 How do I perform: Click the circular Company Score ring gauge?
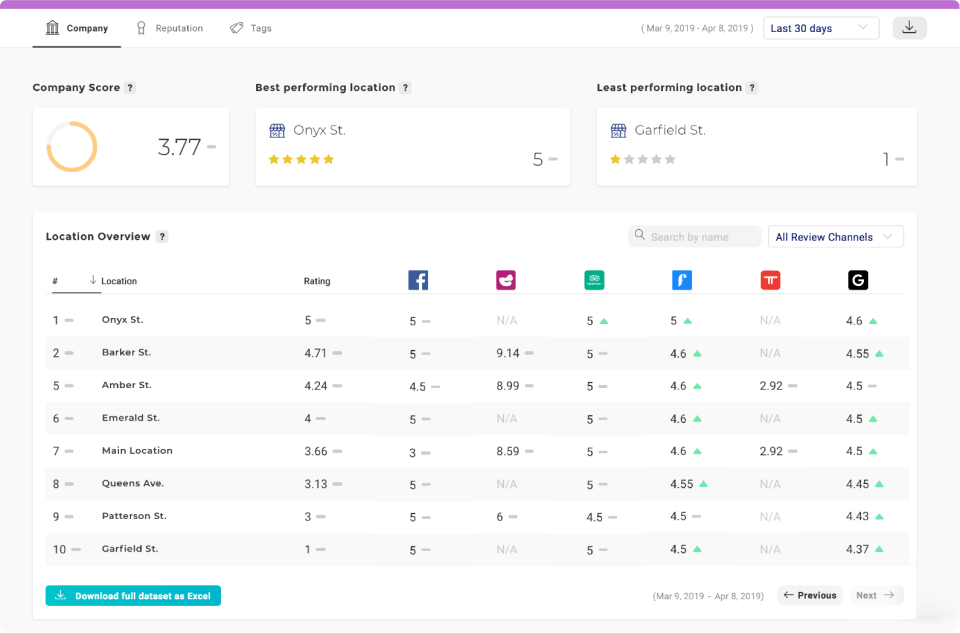pos(71,146)
